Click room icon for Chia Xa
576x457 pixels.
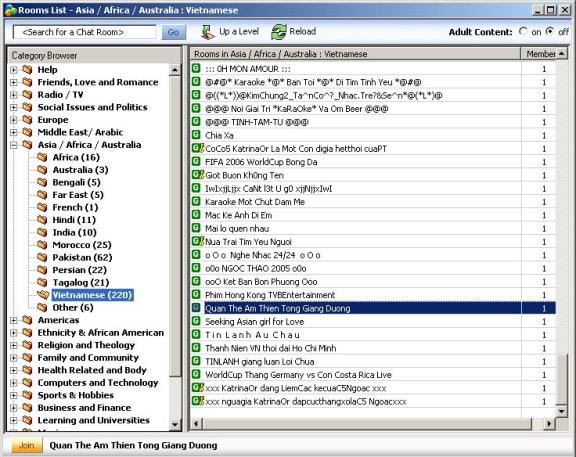(x=196, y=135)
